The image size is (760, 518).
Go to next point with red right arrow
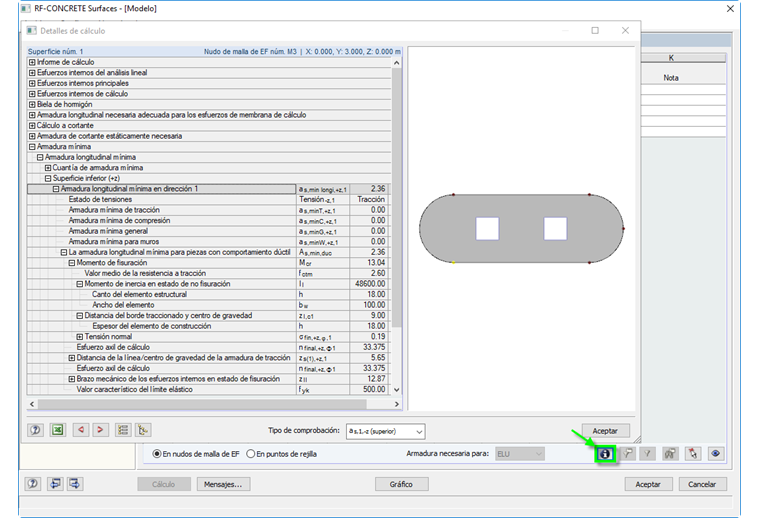(x=100, y=430)
